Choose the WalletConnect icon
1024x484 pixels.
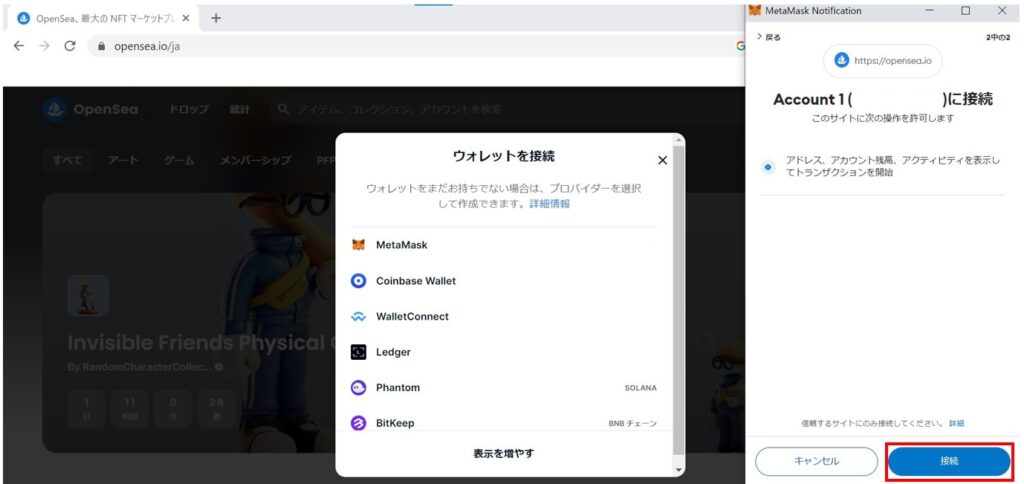click(358, 317)
